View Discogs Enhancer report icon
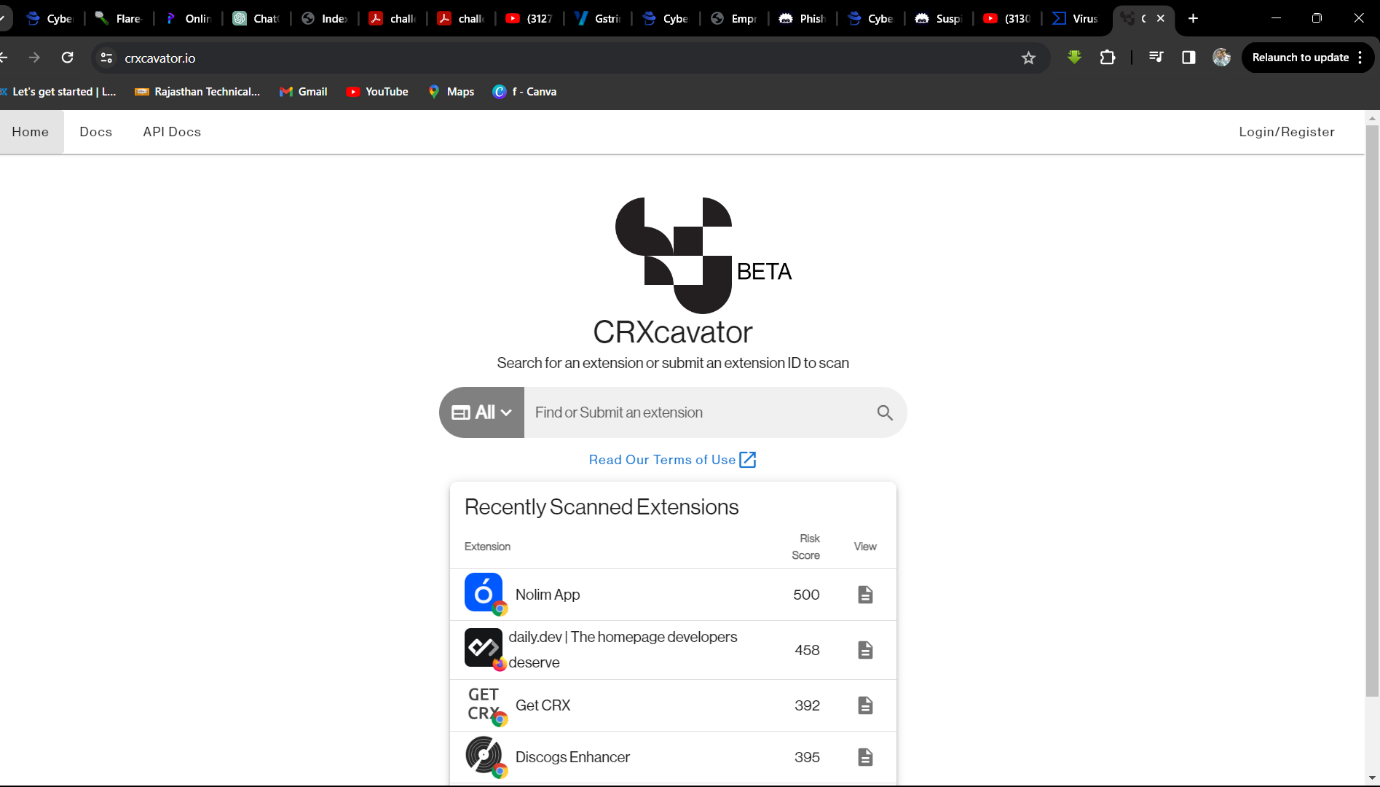The height and width of the screenshot is (787, 1380). [x=865, y=757]
